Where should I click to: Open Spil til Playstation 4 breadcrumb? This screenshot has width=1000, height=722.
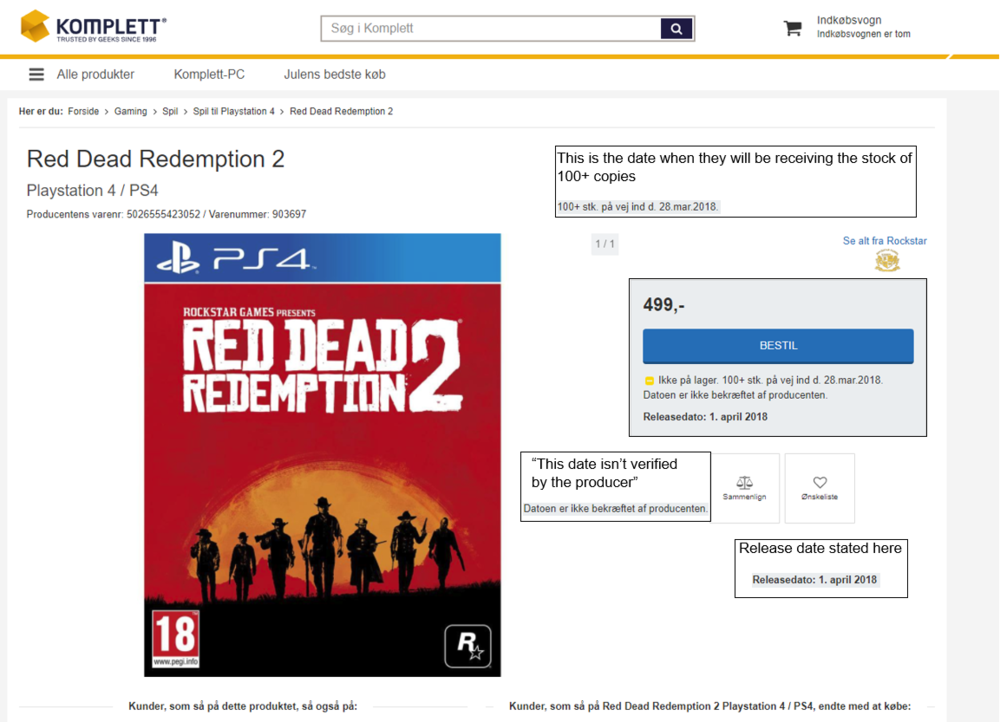[233, 111]
